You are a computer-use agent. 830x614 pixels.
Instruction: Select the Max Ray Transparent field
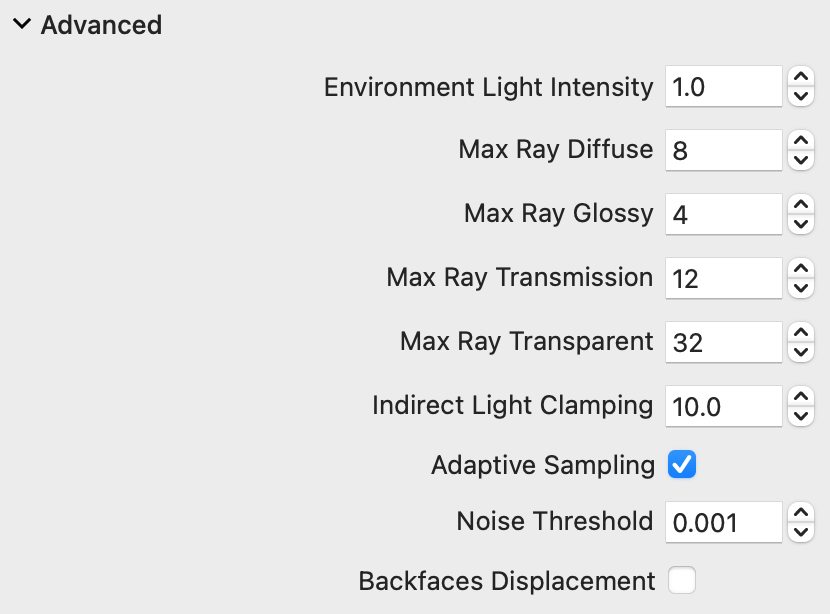pyautogui.click(x=722, y=343)
